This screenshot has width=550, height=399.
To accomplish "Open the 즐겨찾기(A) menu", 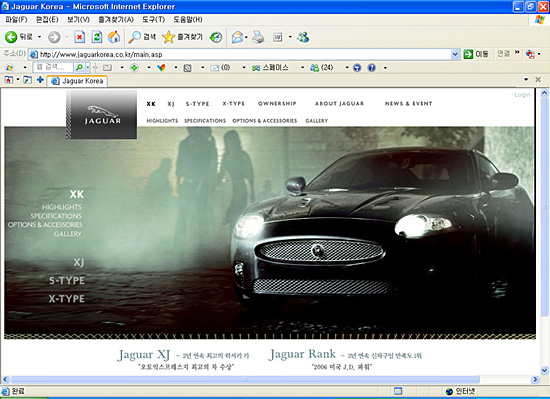I will click(116, 19).
